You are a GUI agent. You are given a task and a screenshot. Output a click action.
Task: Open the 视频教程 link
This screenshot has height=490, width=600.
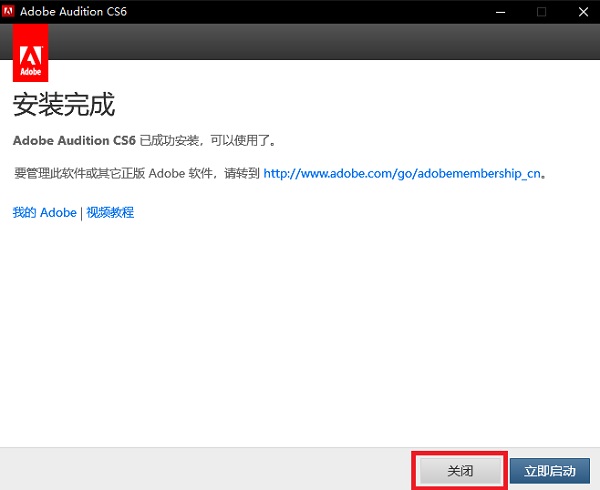(x=110, y=212)
